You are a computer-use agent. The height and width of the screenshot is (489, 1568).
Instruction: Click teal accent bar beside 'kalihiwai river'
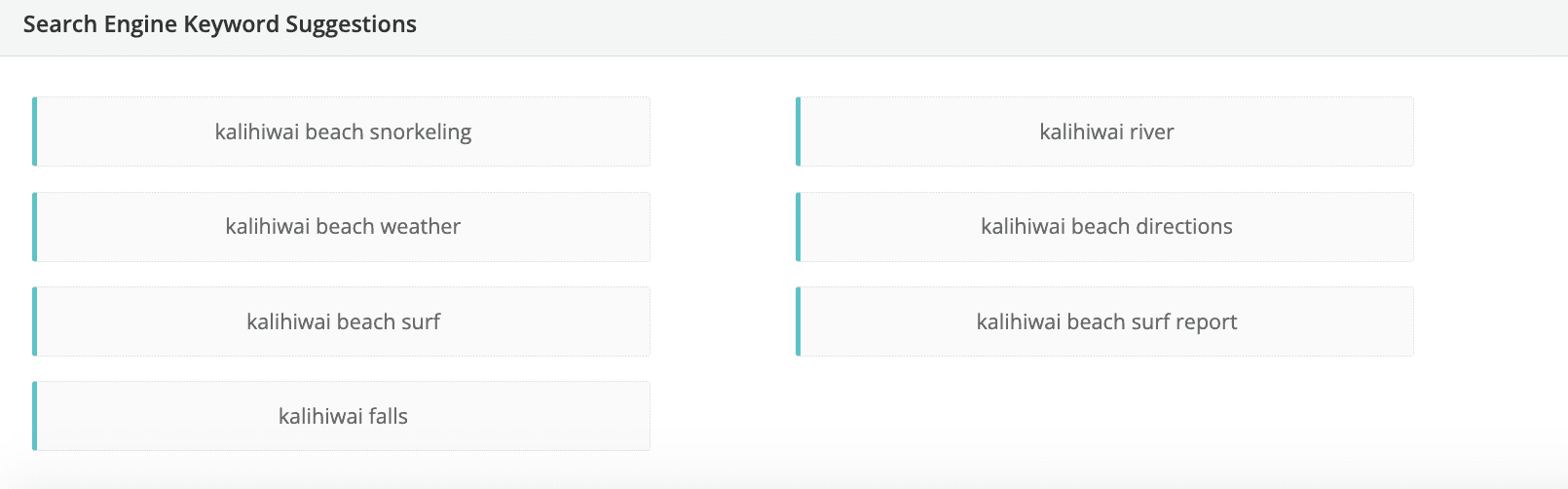pyautogui.click(x=798, y=132)
